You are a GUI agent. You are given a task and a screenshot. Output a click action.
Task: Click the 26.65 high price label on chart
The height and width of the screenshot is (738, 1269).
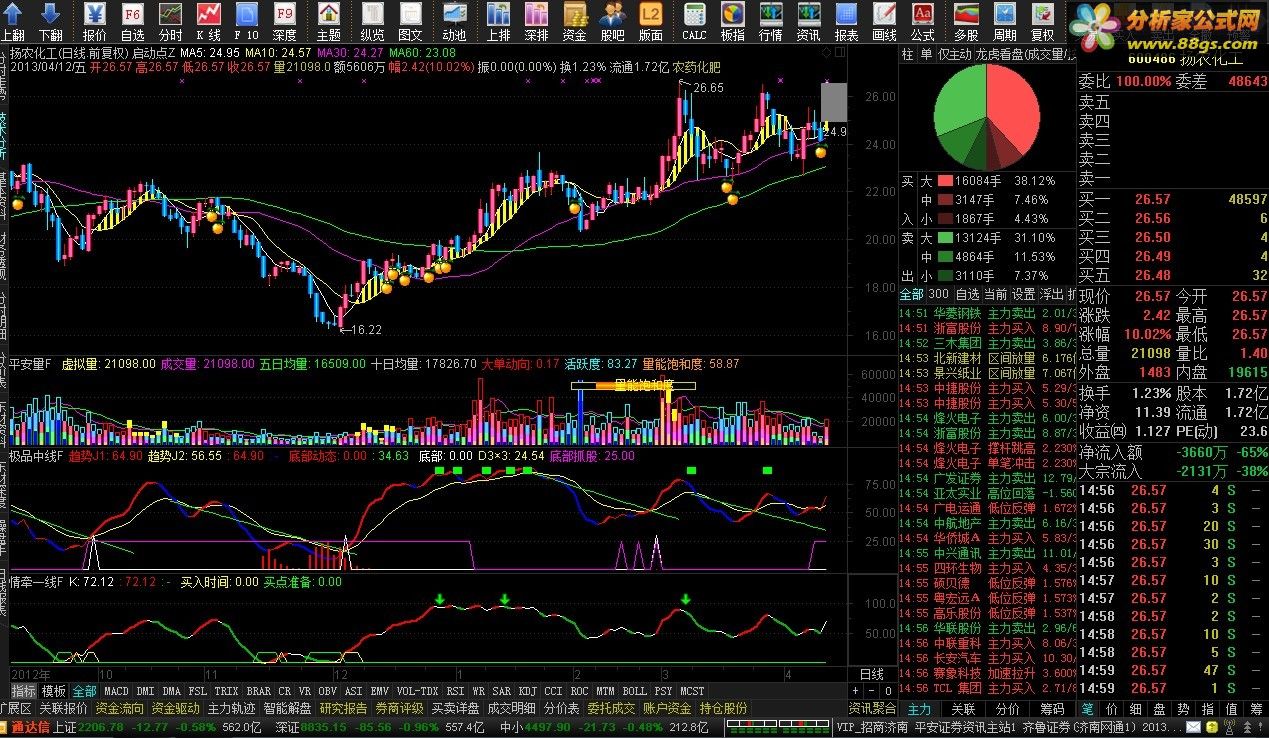[709, 88]
